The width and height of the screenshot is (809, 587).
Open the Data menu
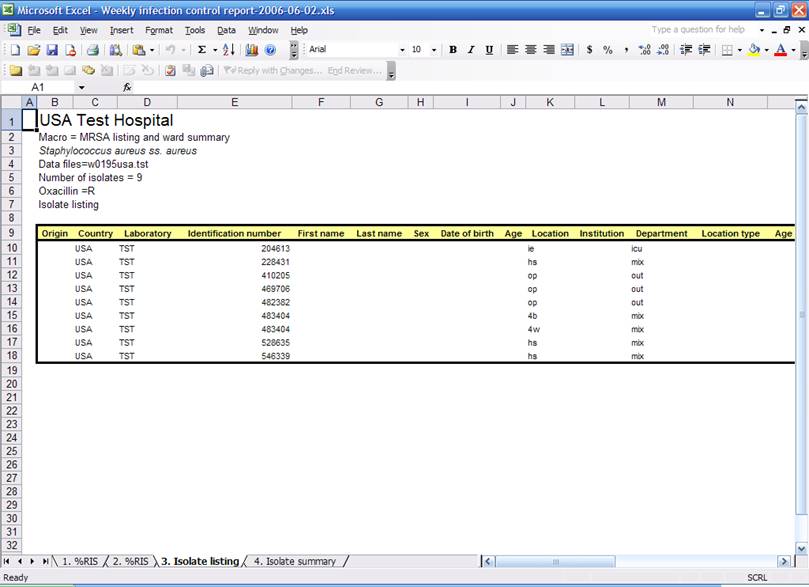[x=226, y=30]
